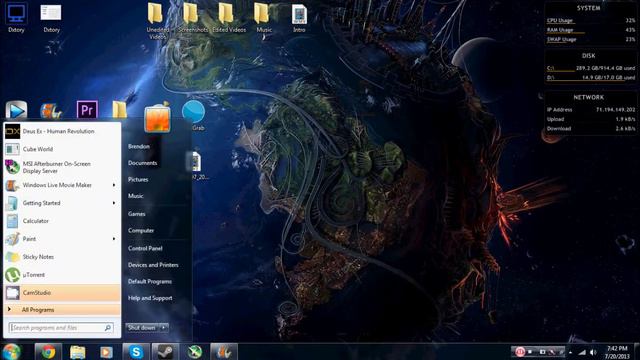Open Pictures from Start menu right pane
640x360 pixels.
coord(138,180)
